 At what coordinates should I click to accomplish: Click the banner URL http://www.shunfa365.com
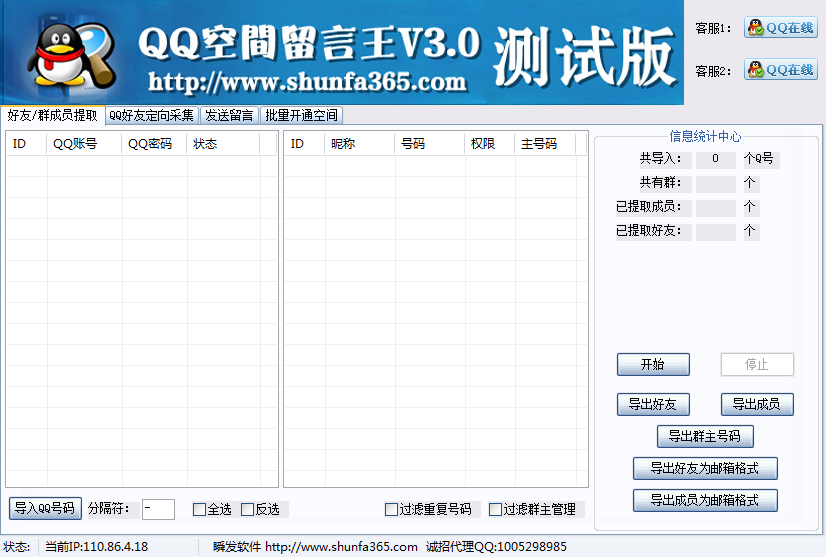click(308, 82)
